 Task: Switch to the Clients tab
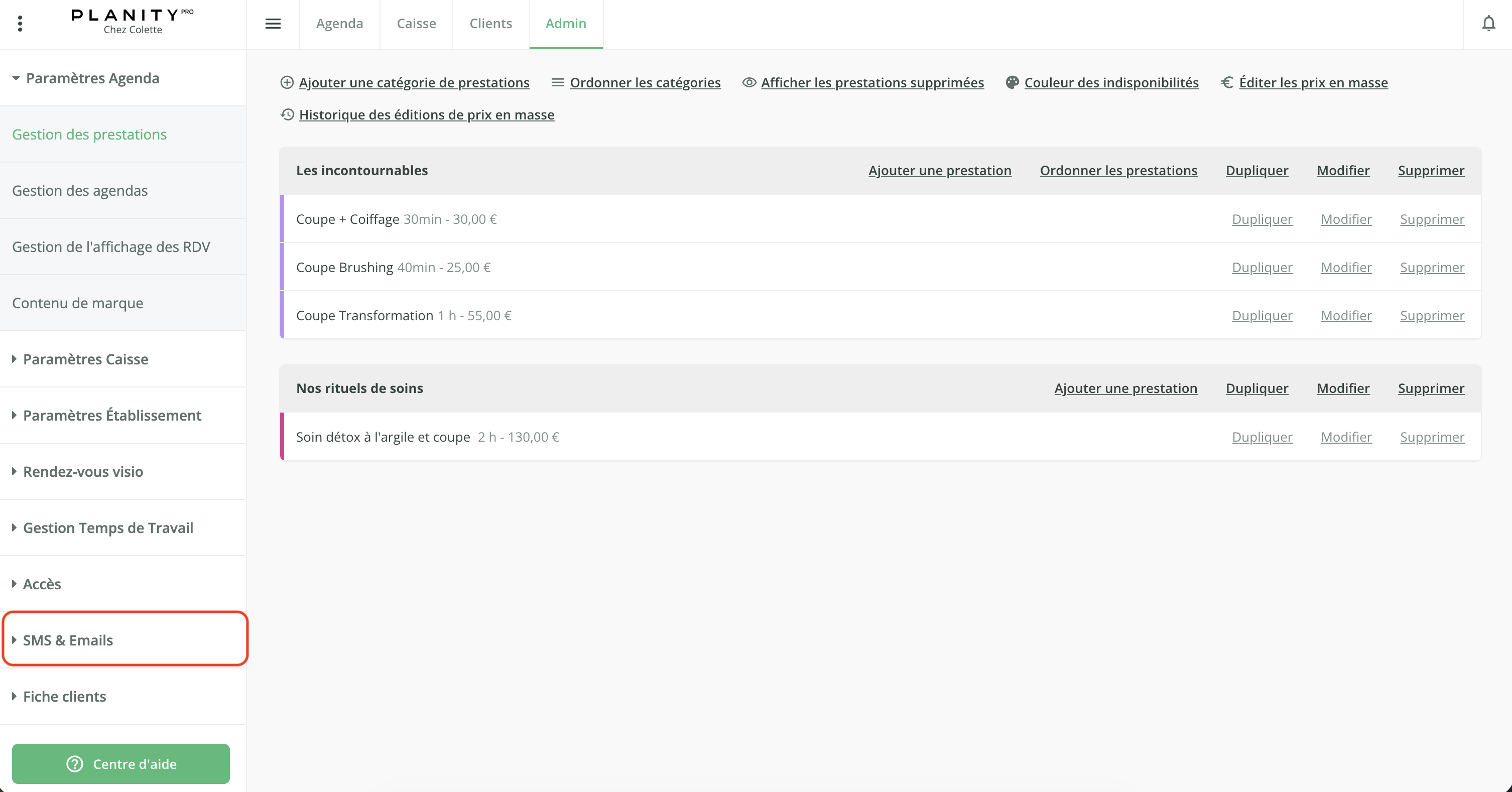(490, 24)
